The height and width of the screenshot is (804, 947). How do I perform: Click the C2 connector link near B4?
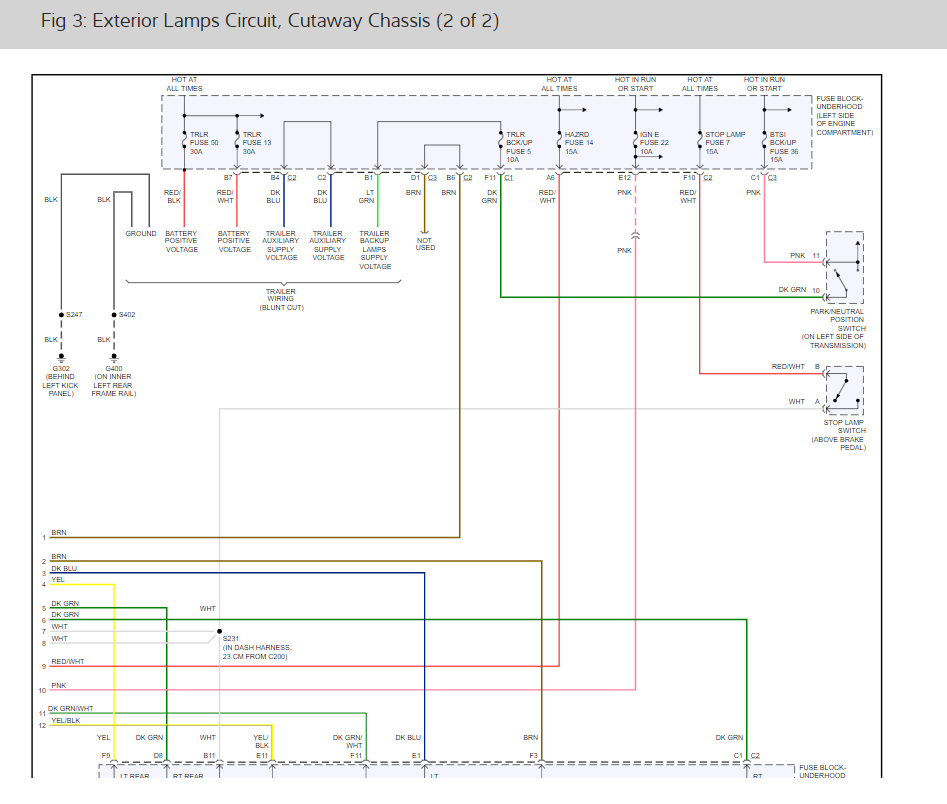(292, 178)
